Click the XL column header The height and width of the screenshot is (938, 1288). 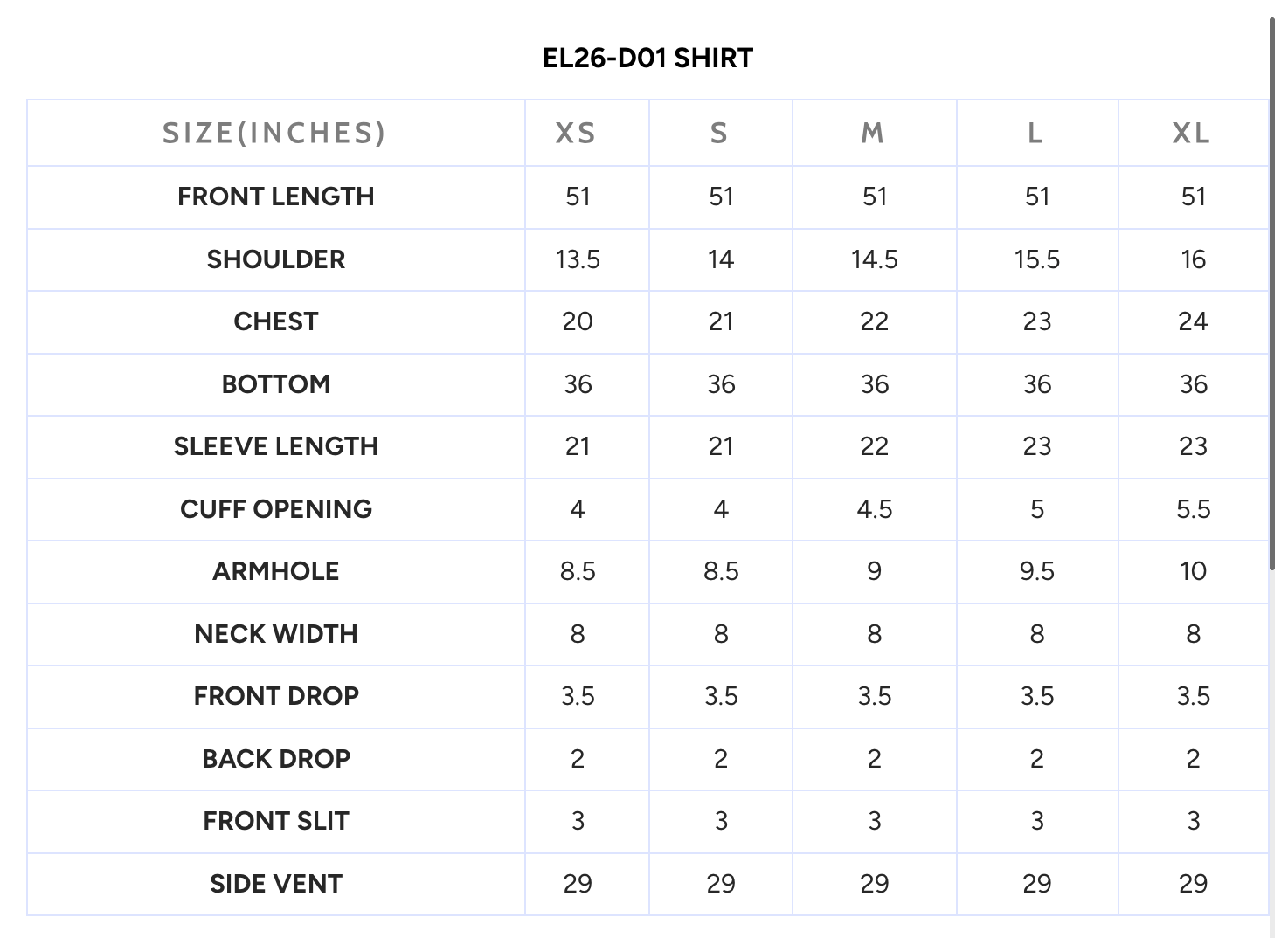click(x=1191, y=133)
